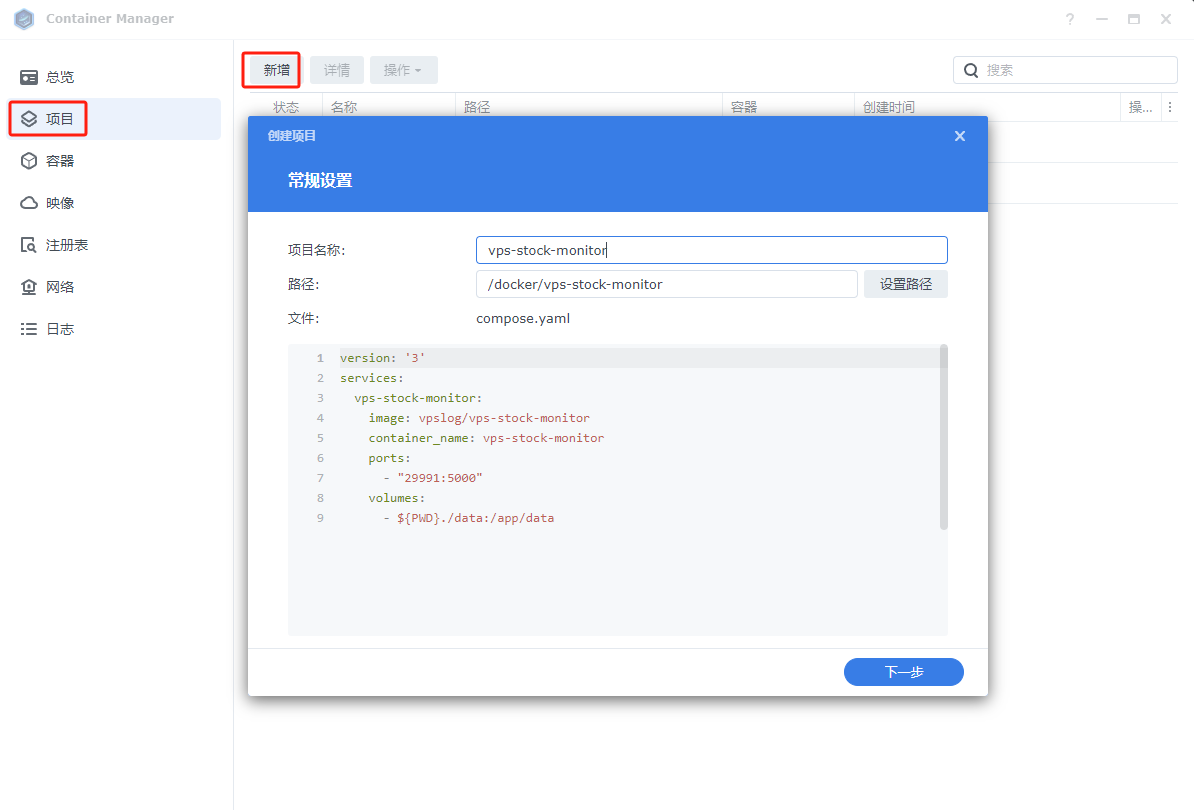The width and height of the screenshot is (1194, 810).
Task: Click the 新增 create button
Action: point(276,70)
